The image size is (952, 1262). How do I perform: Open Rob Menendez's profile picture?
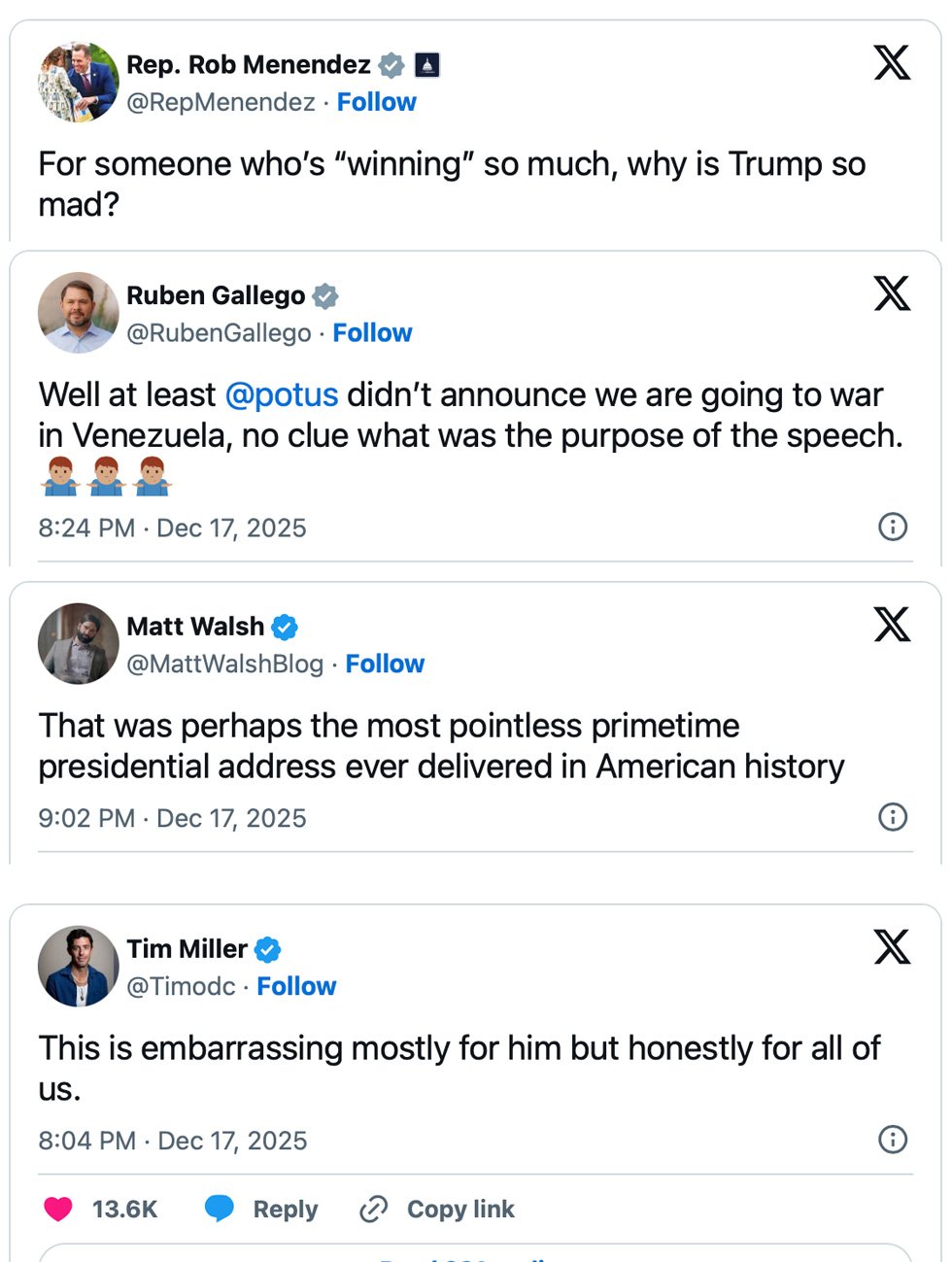(78, 83)
